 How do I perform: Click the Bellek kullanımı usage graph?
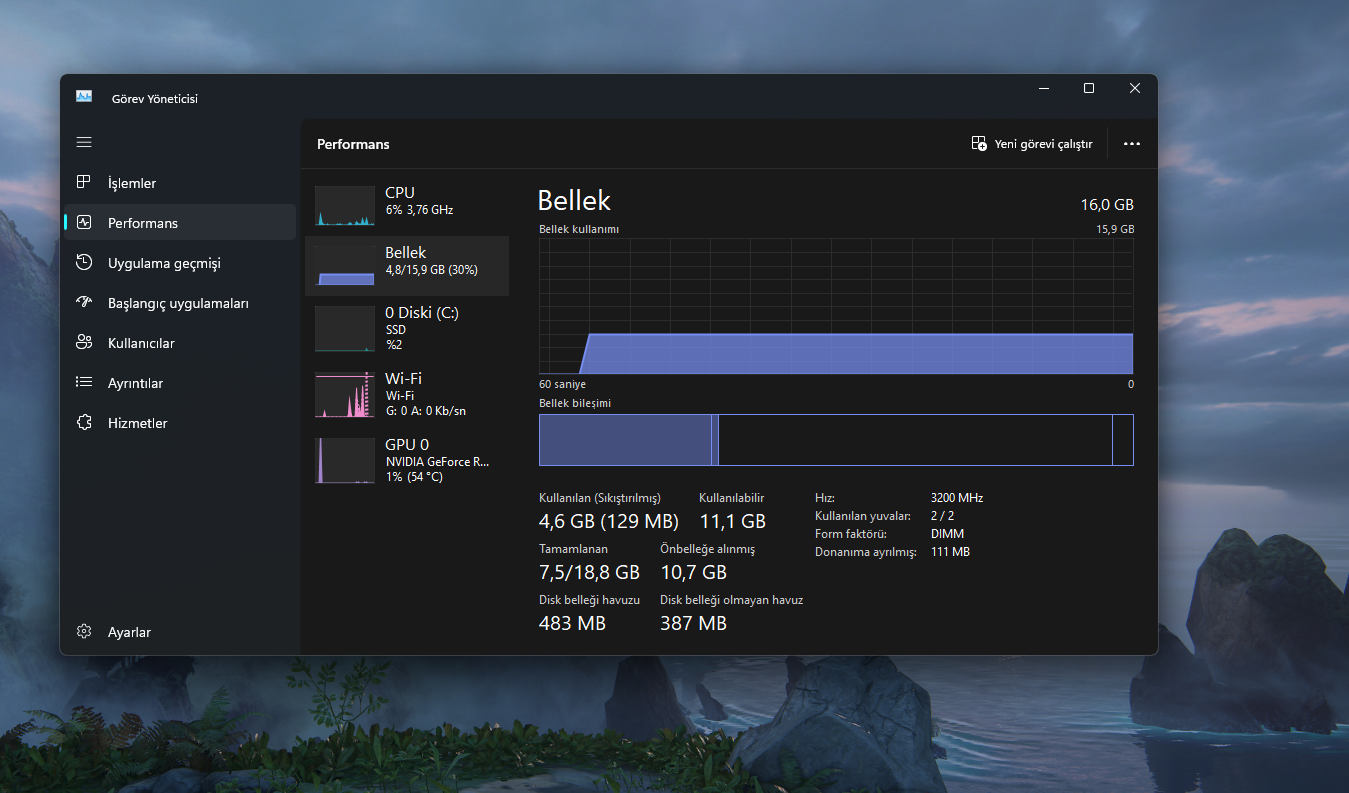[x=836, y=306]
